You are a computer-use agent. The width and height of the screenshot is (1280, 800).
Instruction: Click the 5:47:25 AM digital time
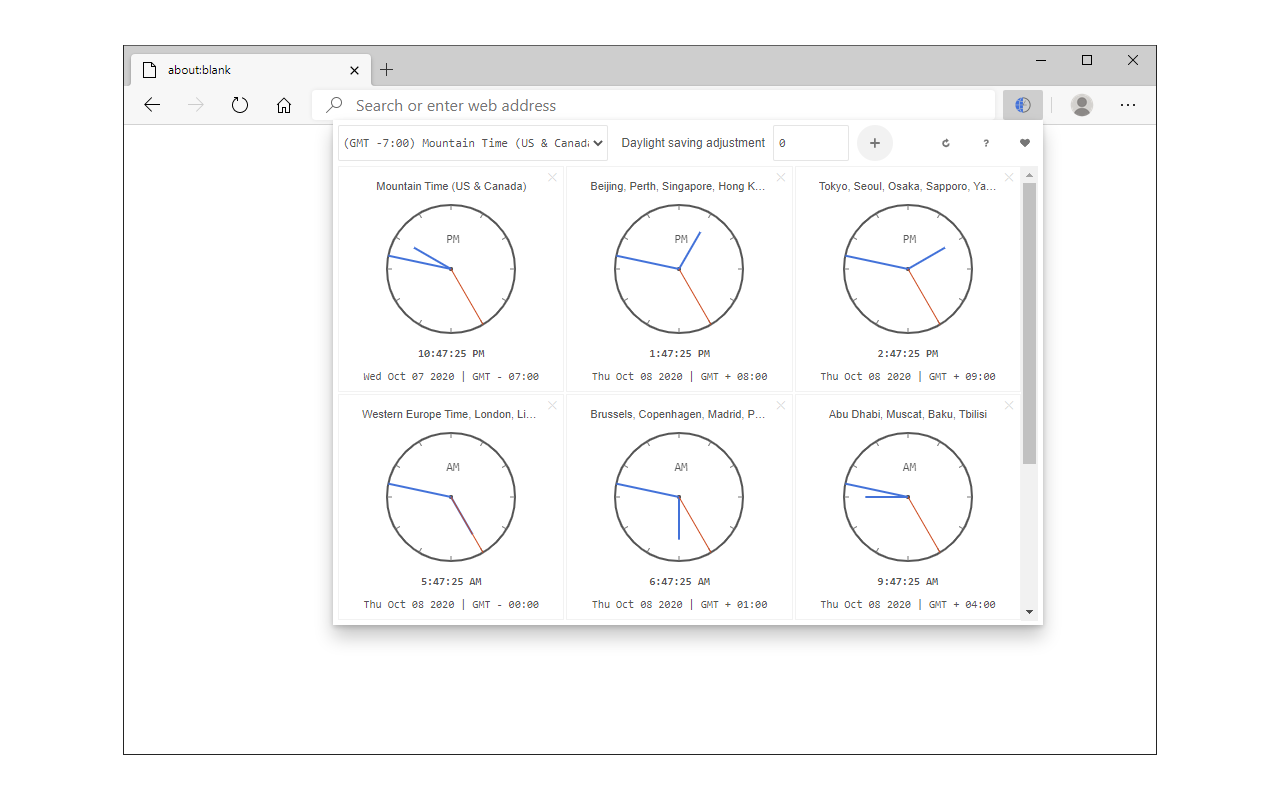[x=451, y=582]
